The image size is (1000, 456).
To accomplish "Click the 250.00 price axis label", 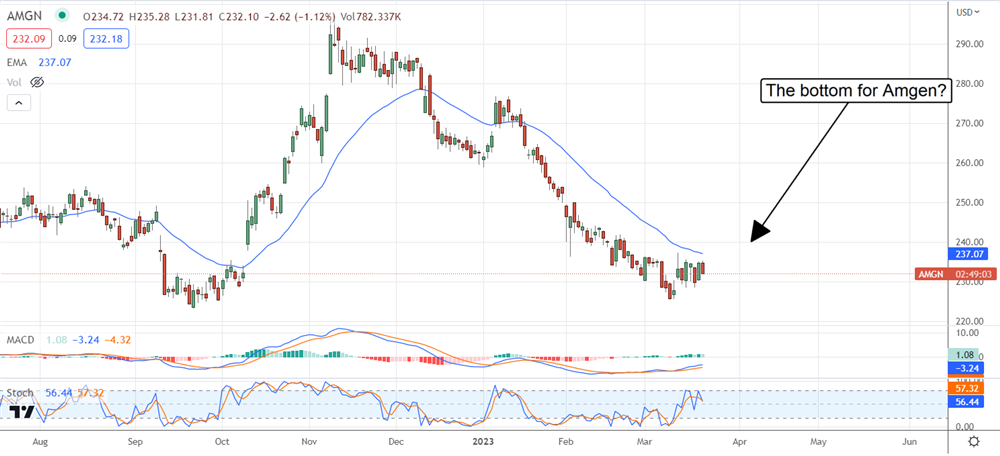I will (969, 203).
